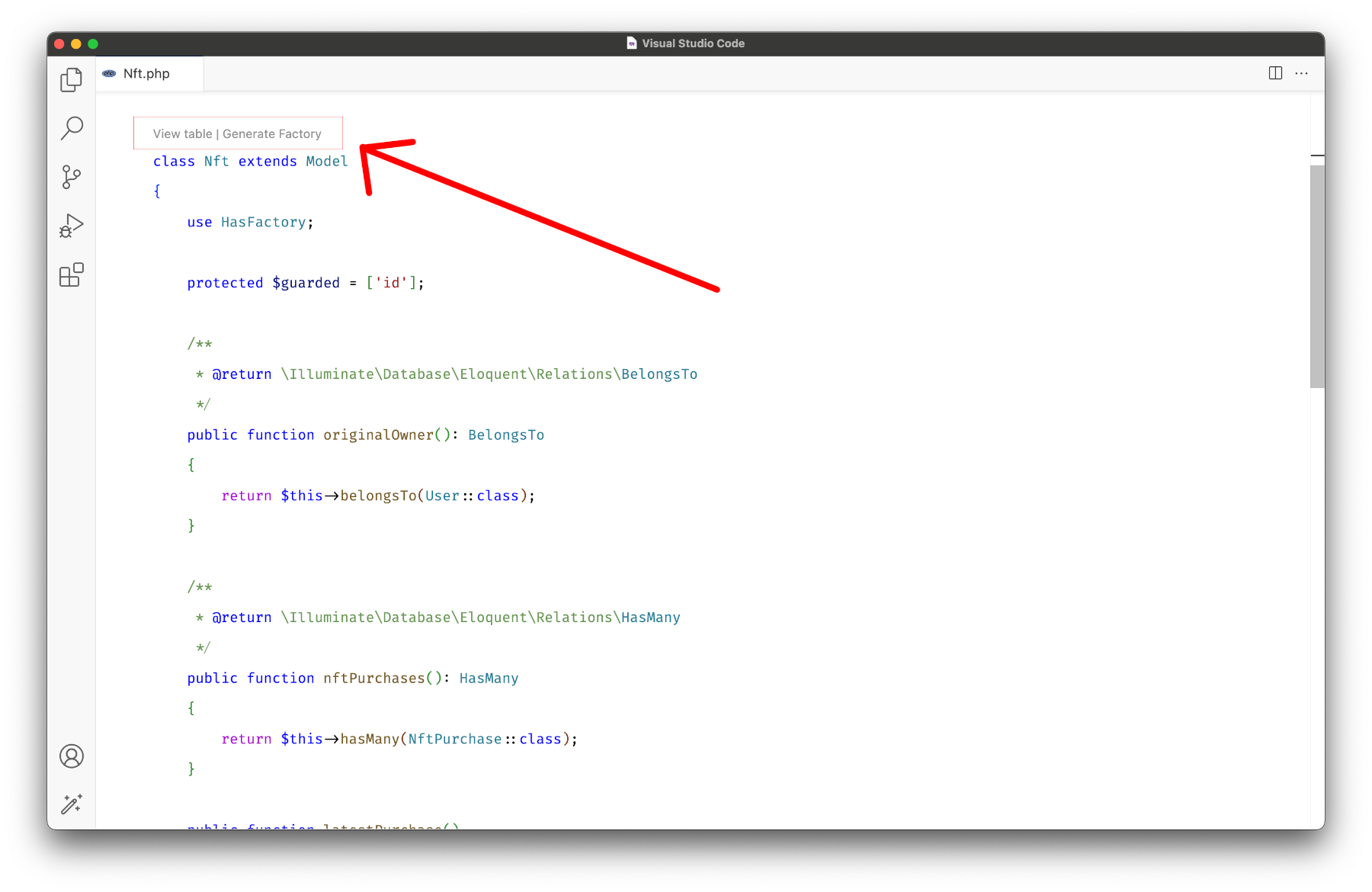
Task: Open the Explorer files view
Action: (x=72, y=80)
